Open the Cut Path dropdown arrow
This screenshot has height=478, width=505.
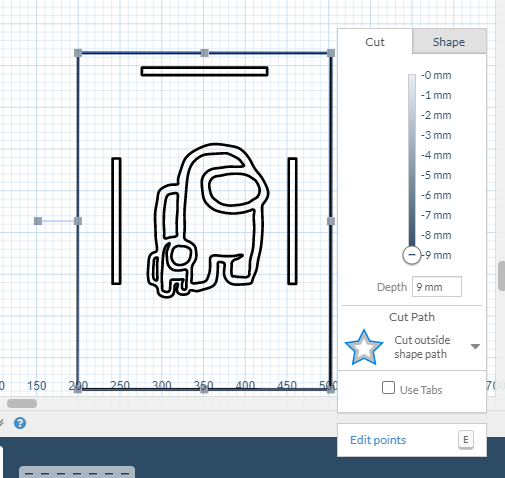(475, 346)
